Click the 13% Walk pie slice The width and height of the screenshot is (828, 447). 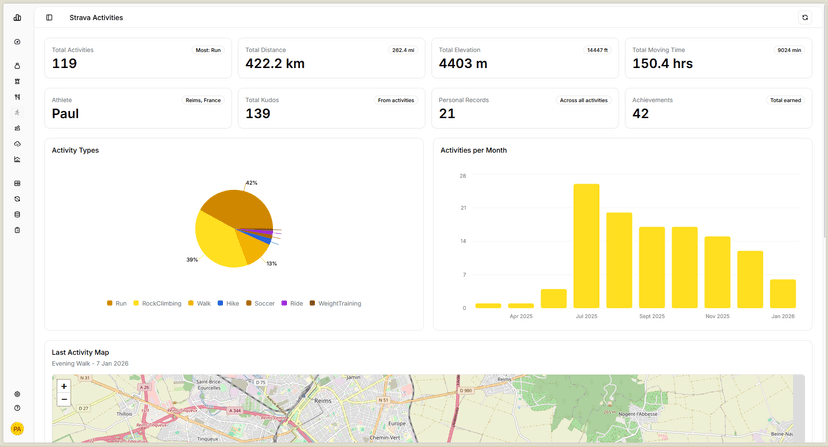point(253,247)
